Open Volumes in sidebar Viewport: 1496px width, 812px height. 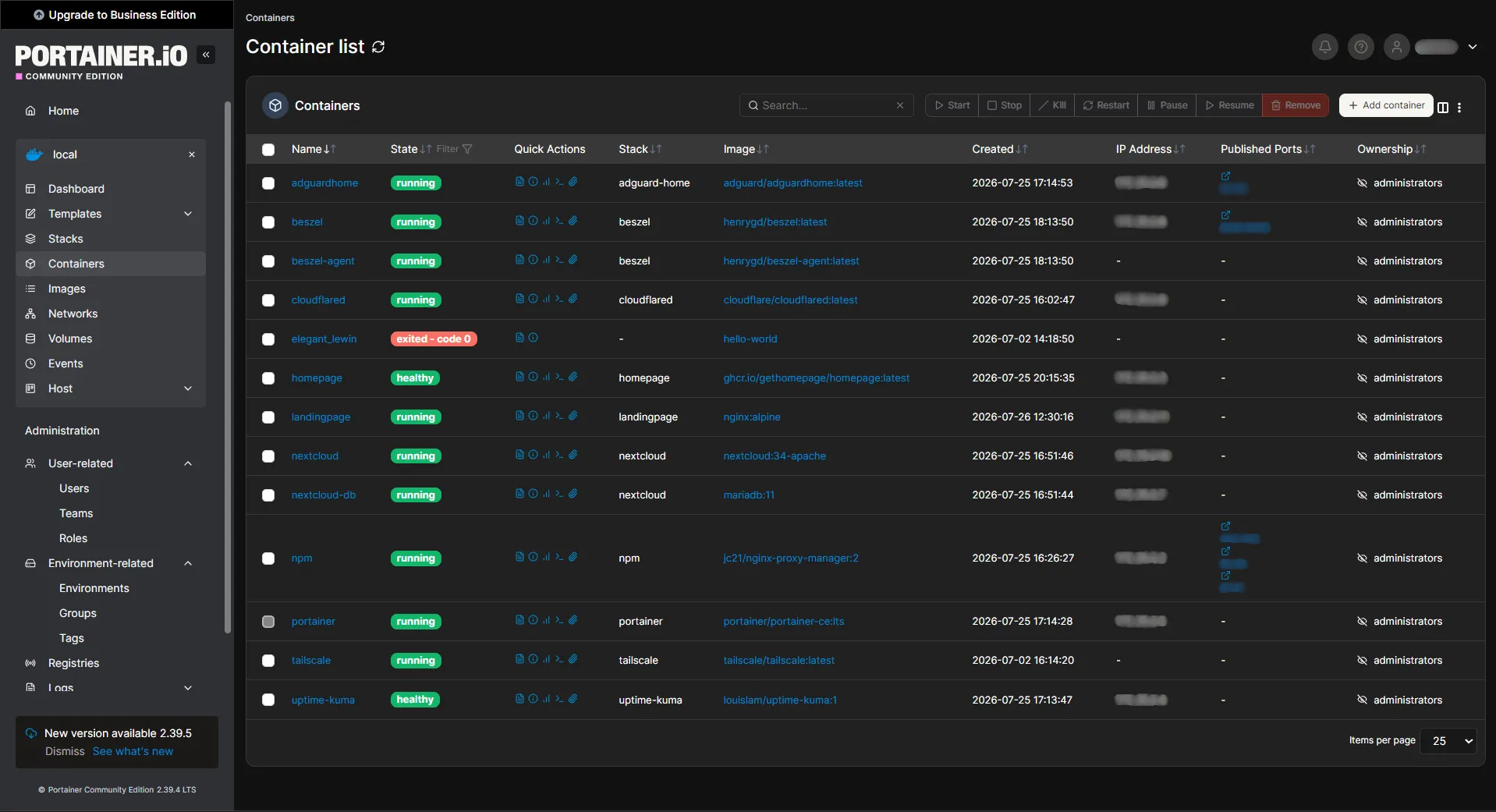click(x=111, y=339)
